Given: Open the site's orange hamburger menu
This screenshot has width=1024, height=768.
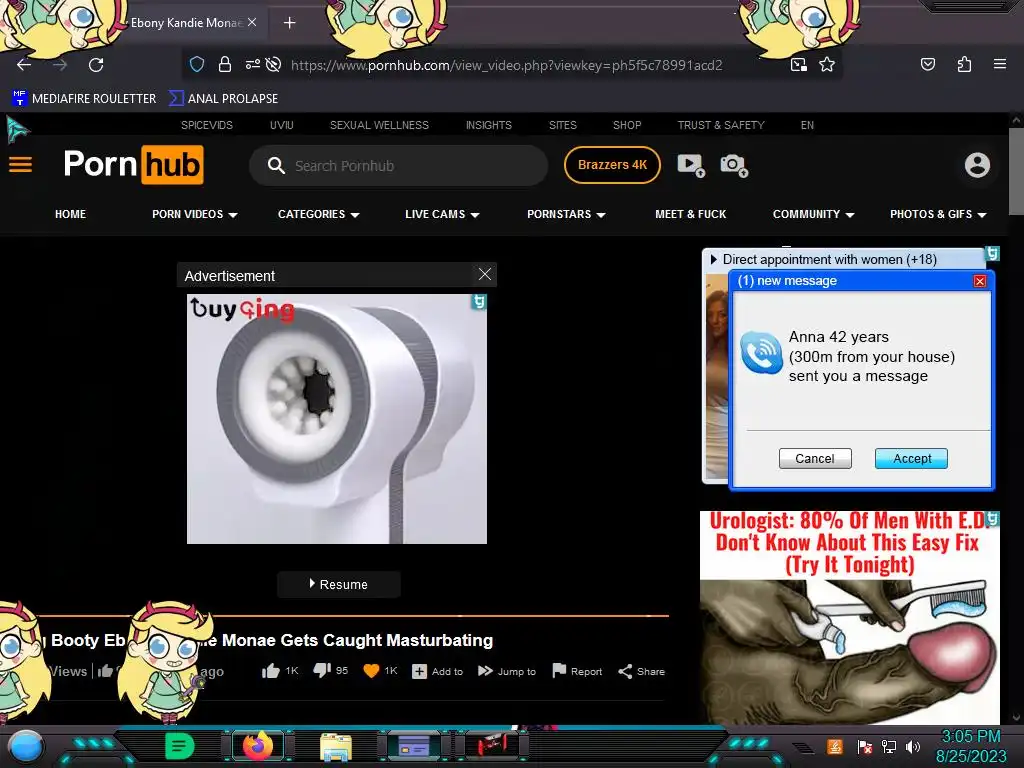Looking at the screenshot, I should pyautogui.click(x=20, y=165).
